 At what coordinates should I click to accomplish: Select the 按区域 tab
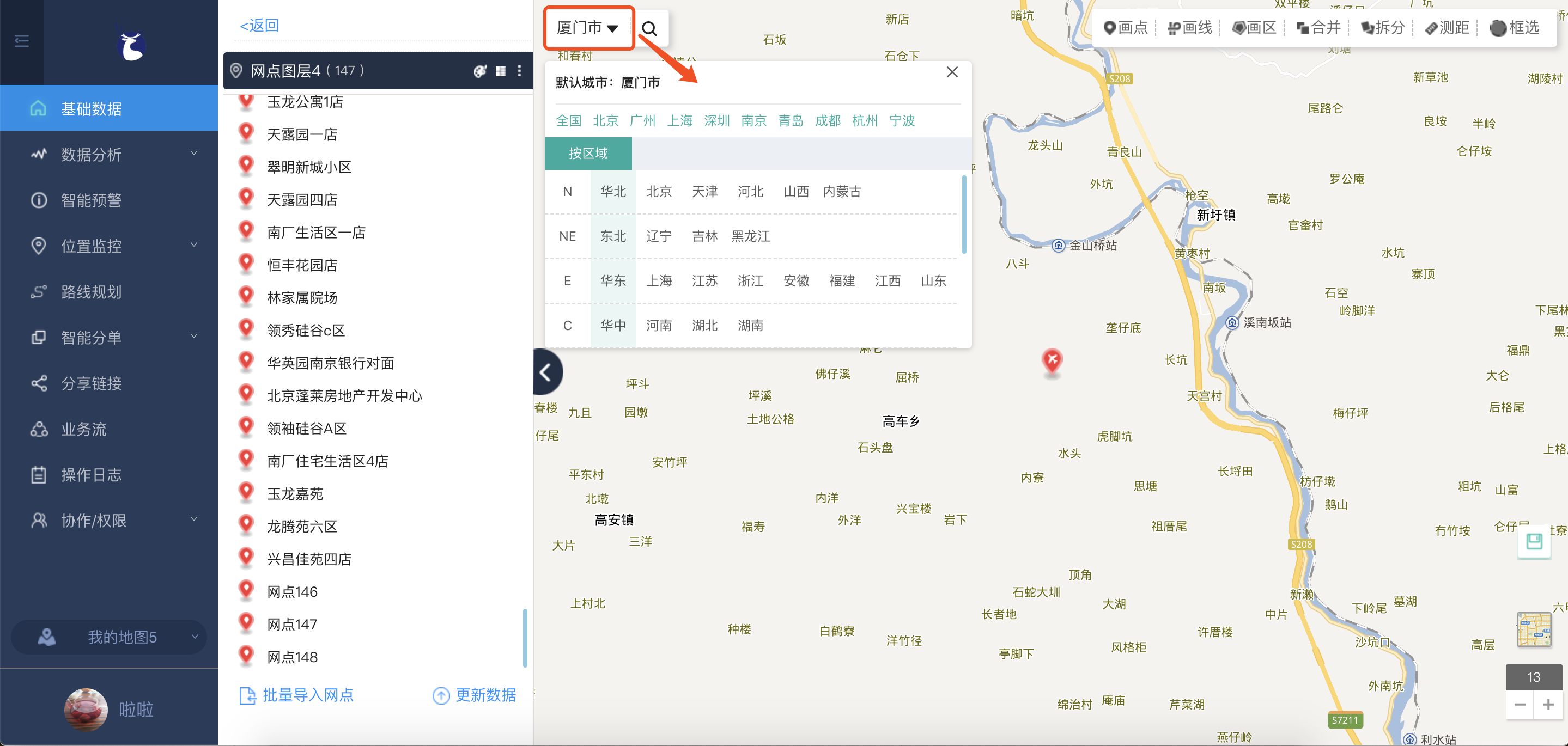coord(588,154)
